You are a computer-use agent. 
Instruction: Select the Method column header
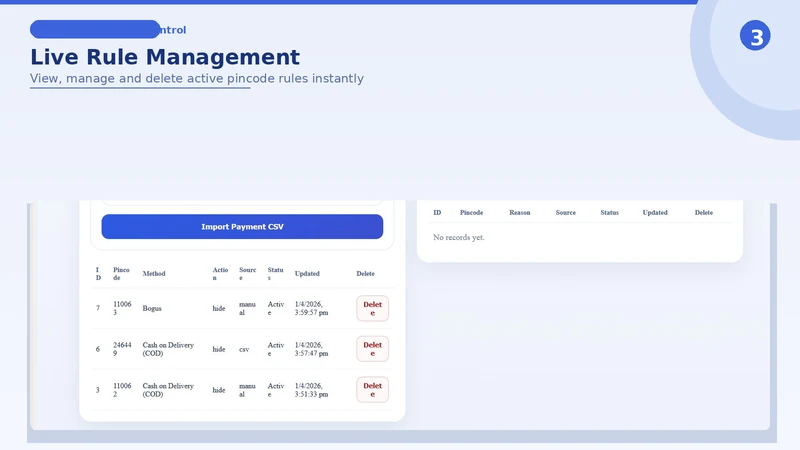154,273
